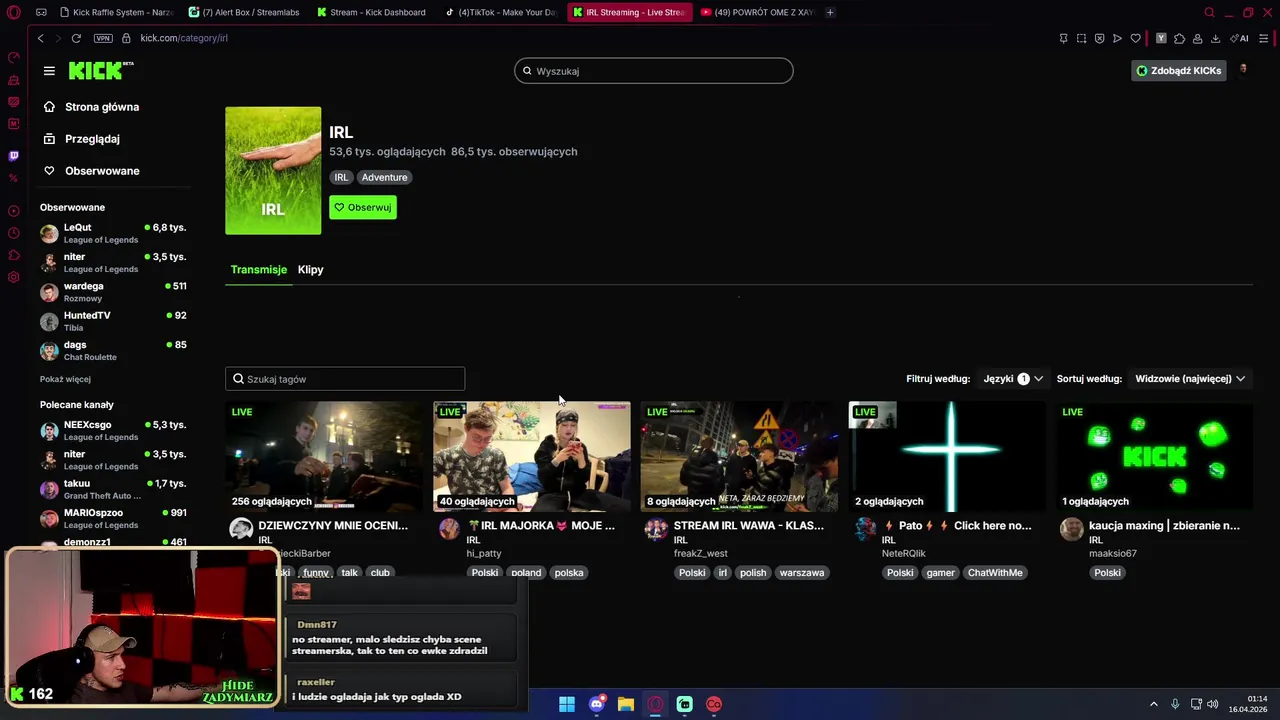This screenshot has width=1280, height=720.
Task: Click the Opera logo menu button
Action: point(14,13)
